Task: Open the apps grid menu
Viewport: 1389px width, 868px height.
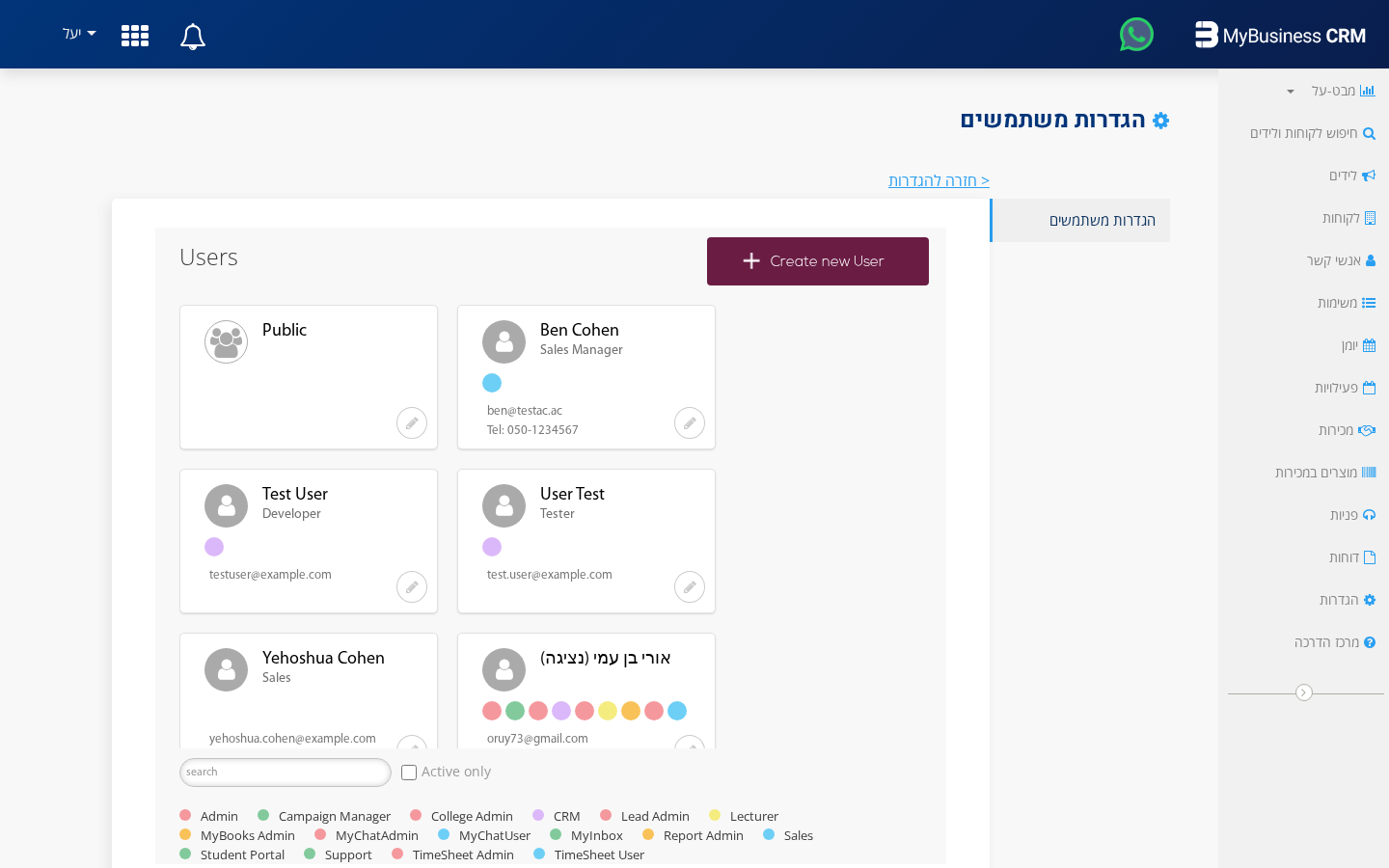Action: 134,35
